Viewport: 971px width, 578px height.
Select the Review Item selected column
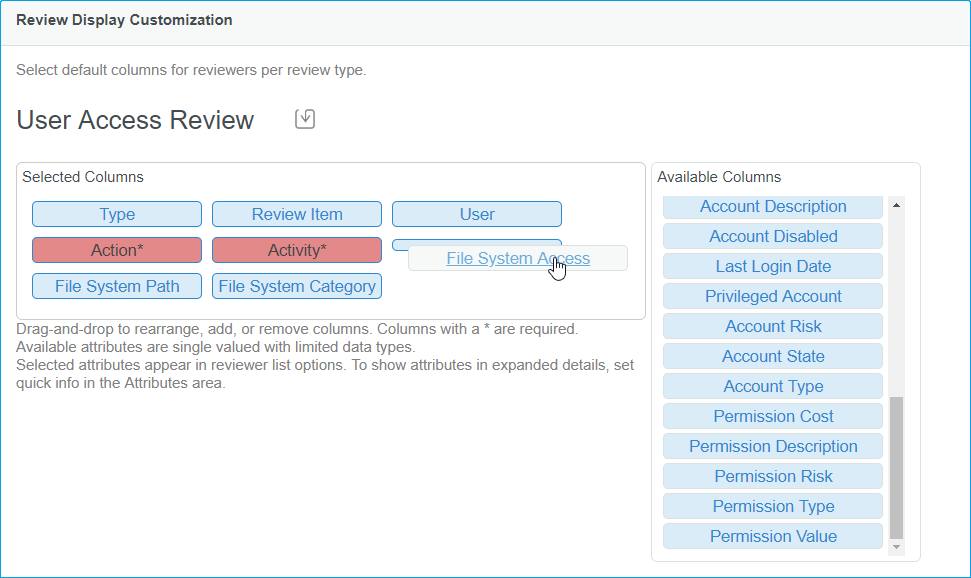(x=297, y=214)
